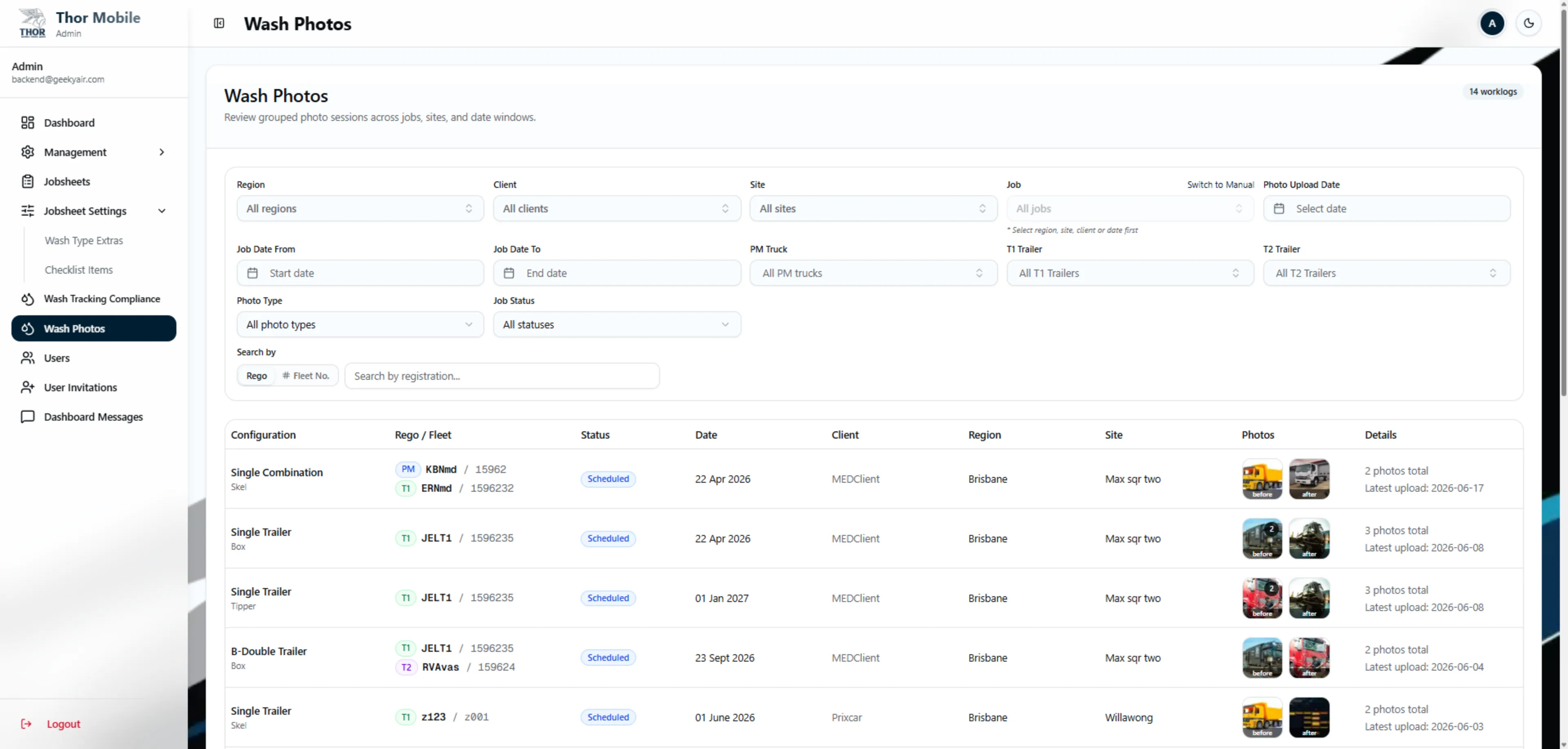Open before photo for 01 Jan 2027 row
Image resolution: width=1568 pixels, height=749 pixels.
[1262, 598]
